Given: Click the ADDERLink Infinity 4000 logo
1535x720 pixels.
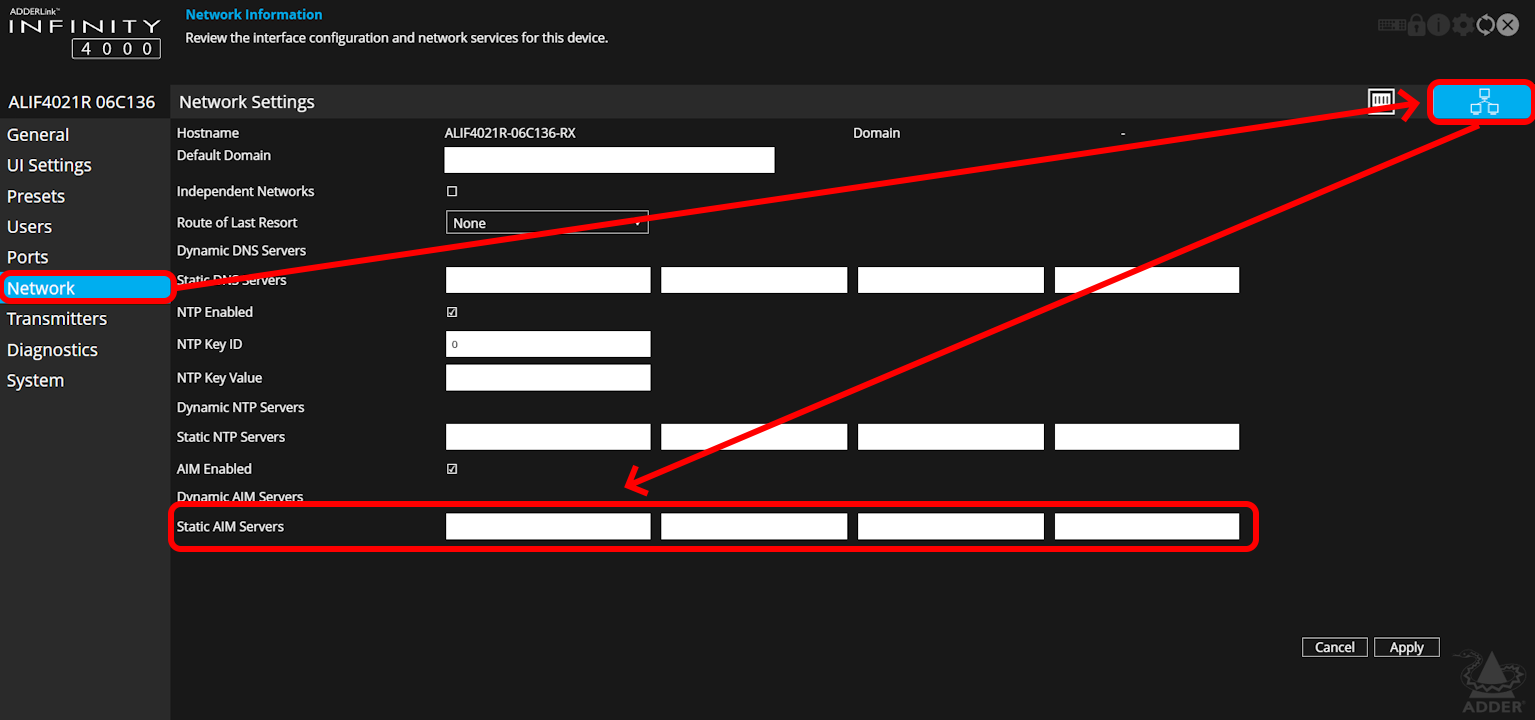Looking at the screenshot, I should (84, 32).
